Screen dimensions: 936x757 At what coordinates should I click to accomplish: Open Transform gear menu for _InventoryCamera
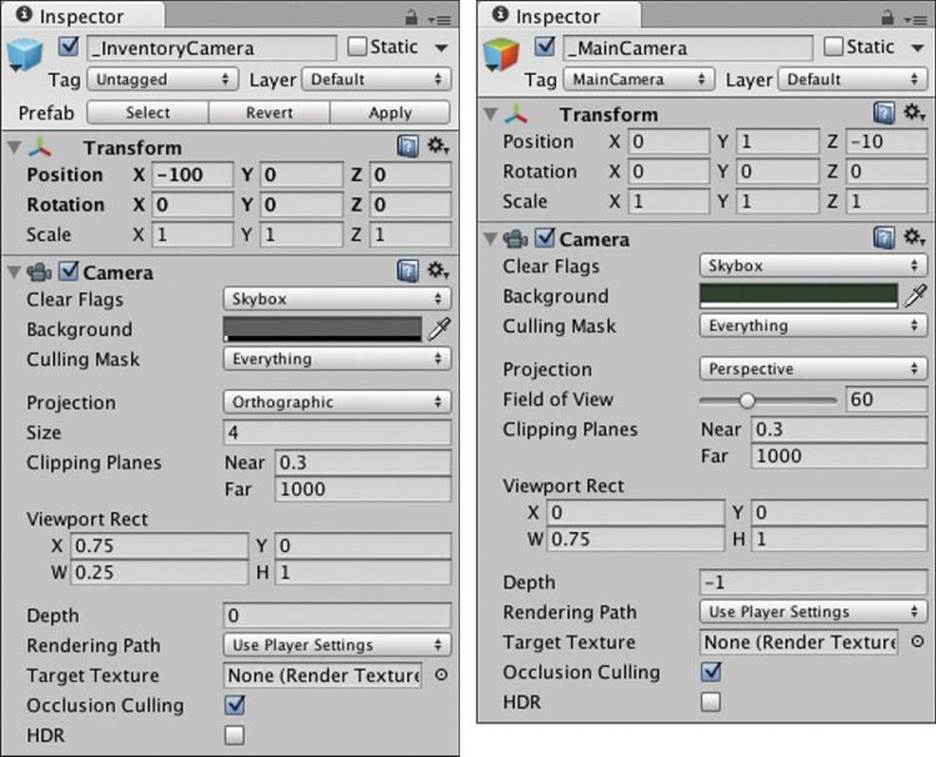coord(438,146)
